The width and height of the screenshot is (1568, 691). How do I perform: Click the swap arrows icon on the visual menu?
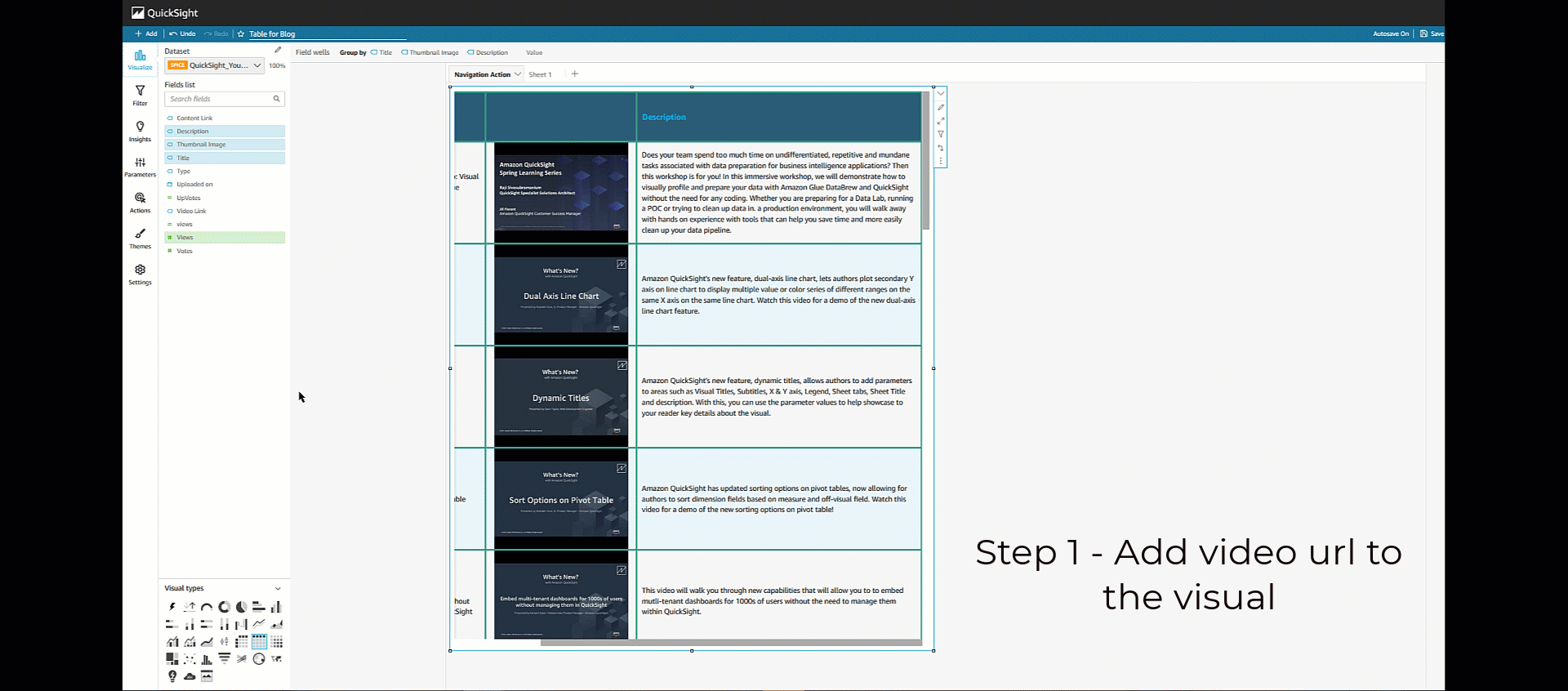(941, 148)
